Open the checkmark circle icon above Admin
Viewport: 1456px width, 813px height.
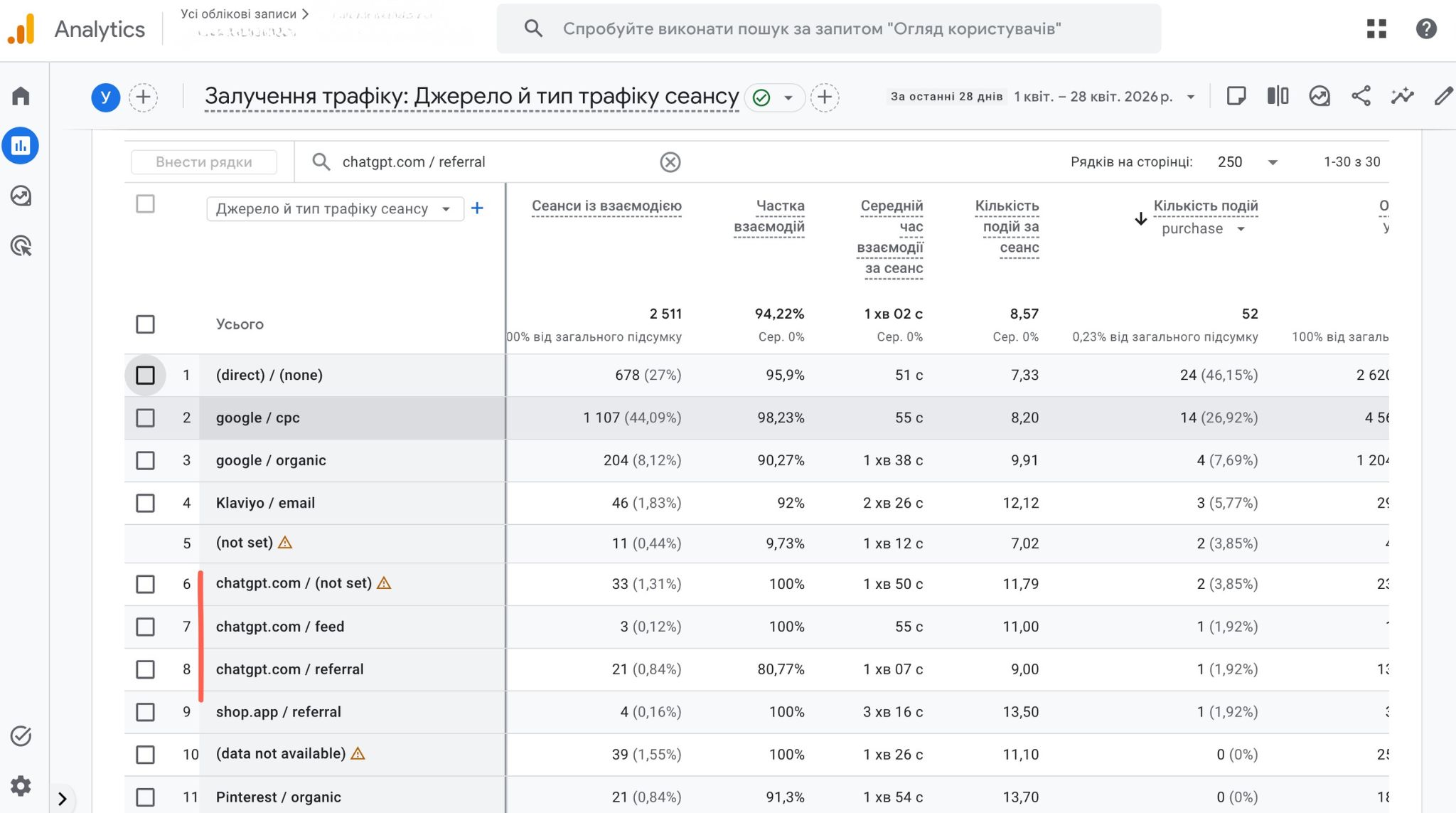point(21,735)
